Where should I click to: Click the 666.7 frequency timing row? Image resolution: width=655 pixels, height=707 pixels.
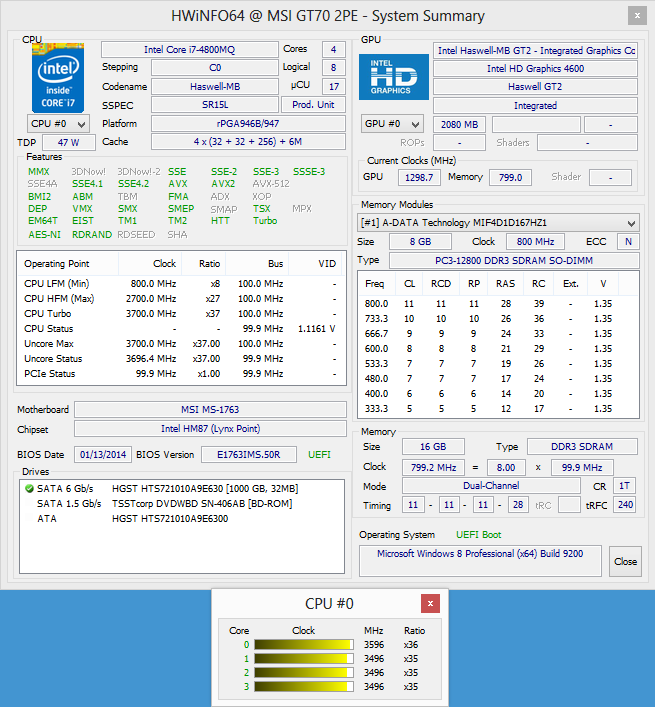[498, 334]
